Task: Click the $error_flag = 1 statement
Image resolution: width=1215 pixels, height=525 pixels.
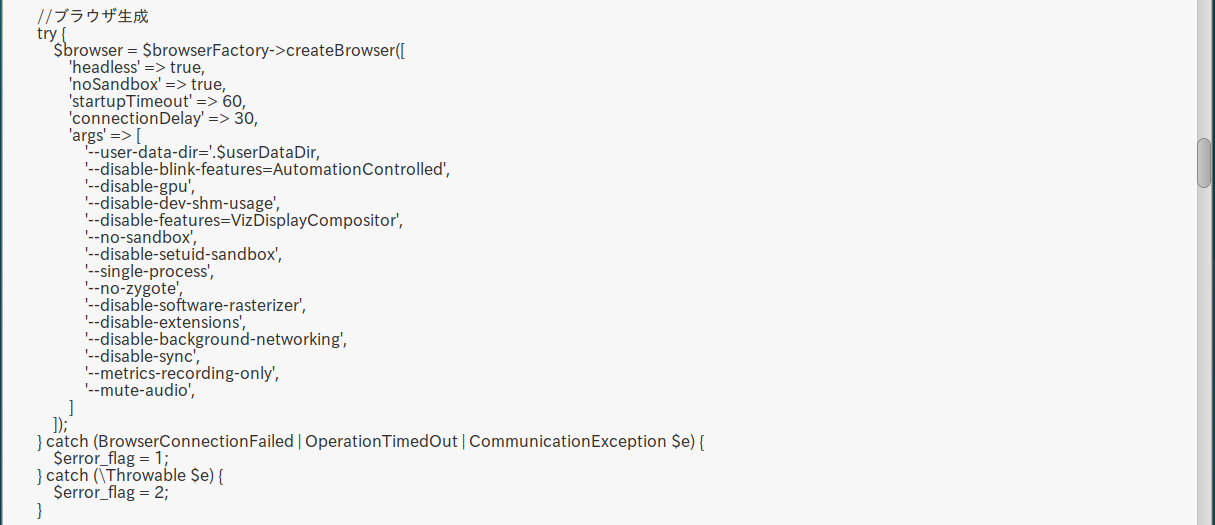Action: click(111, 458)
